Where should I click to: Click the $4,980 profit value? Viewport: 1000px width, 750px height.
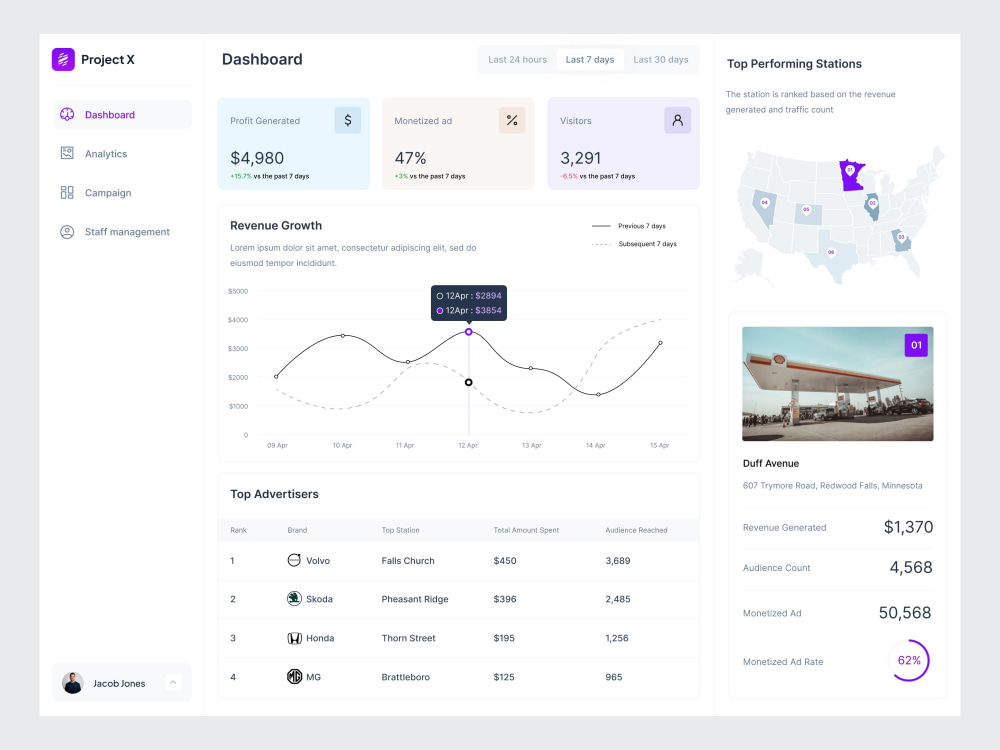tap(257, 158)
